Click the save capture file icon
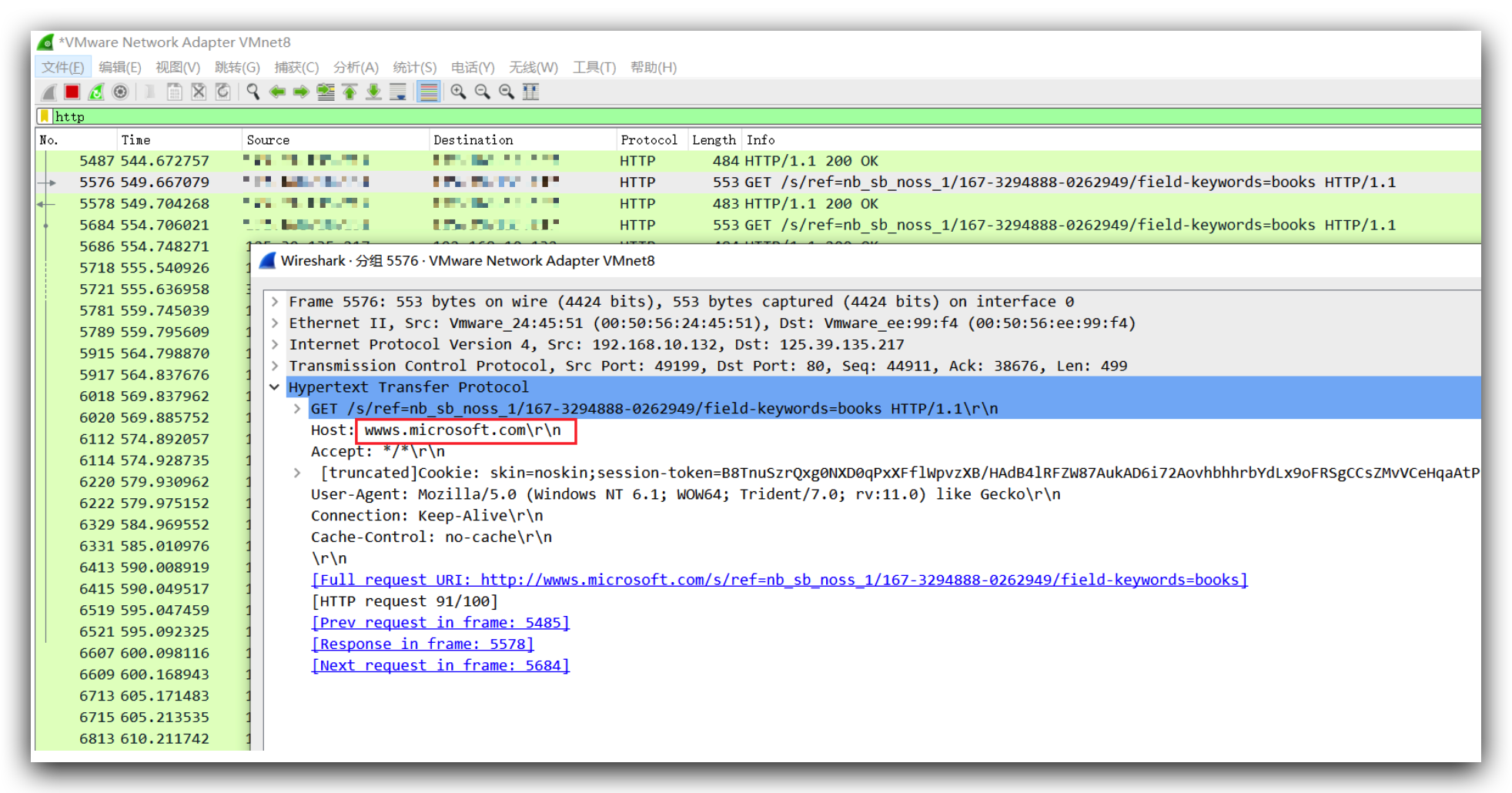Image resolution: width=1512 pixels, height=793 pixels. tap(175, 92)
